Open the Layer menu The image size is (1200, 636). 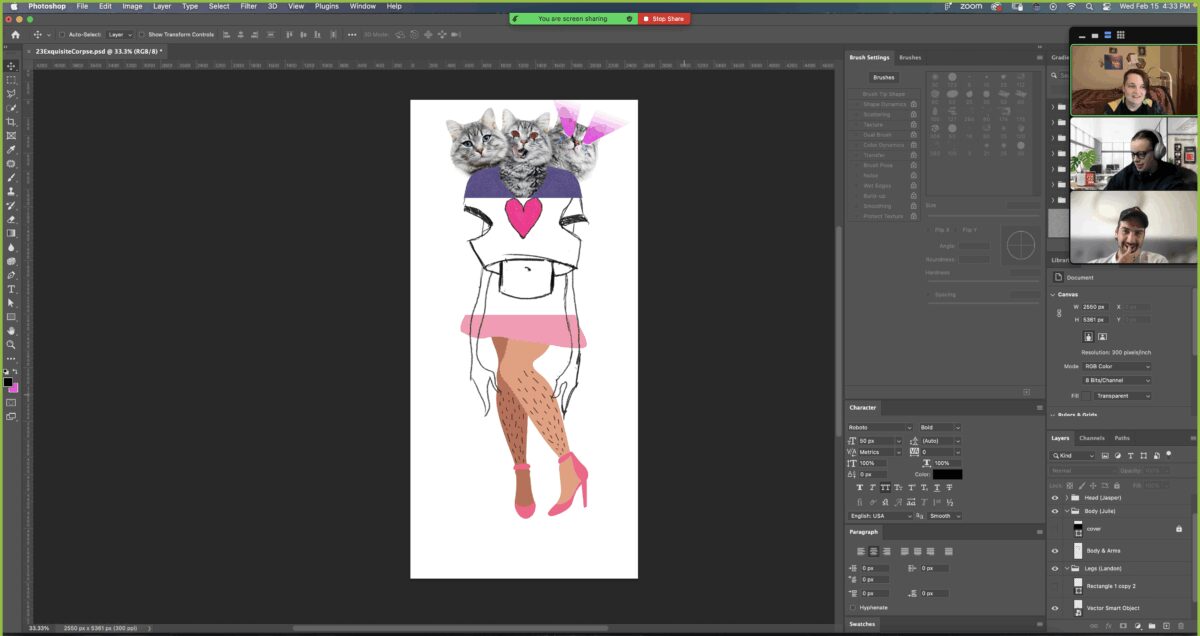click(x=162, y=6)
